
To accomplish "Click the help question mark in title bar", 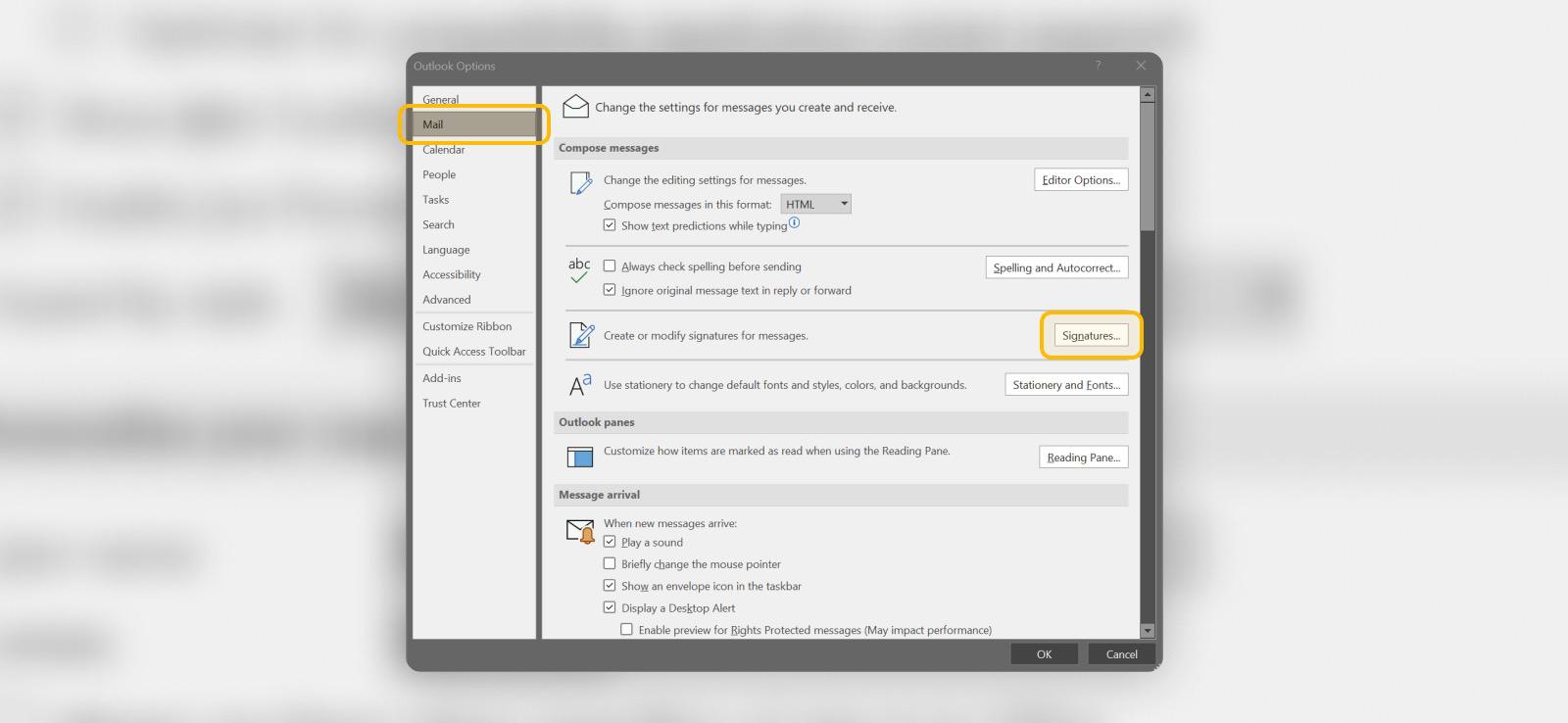I will 1098,66.
